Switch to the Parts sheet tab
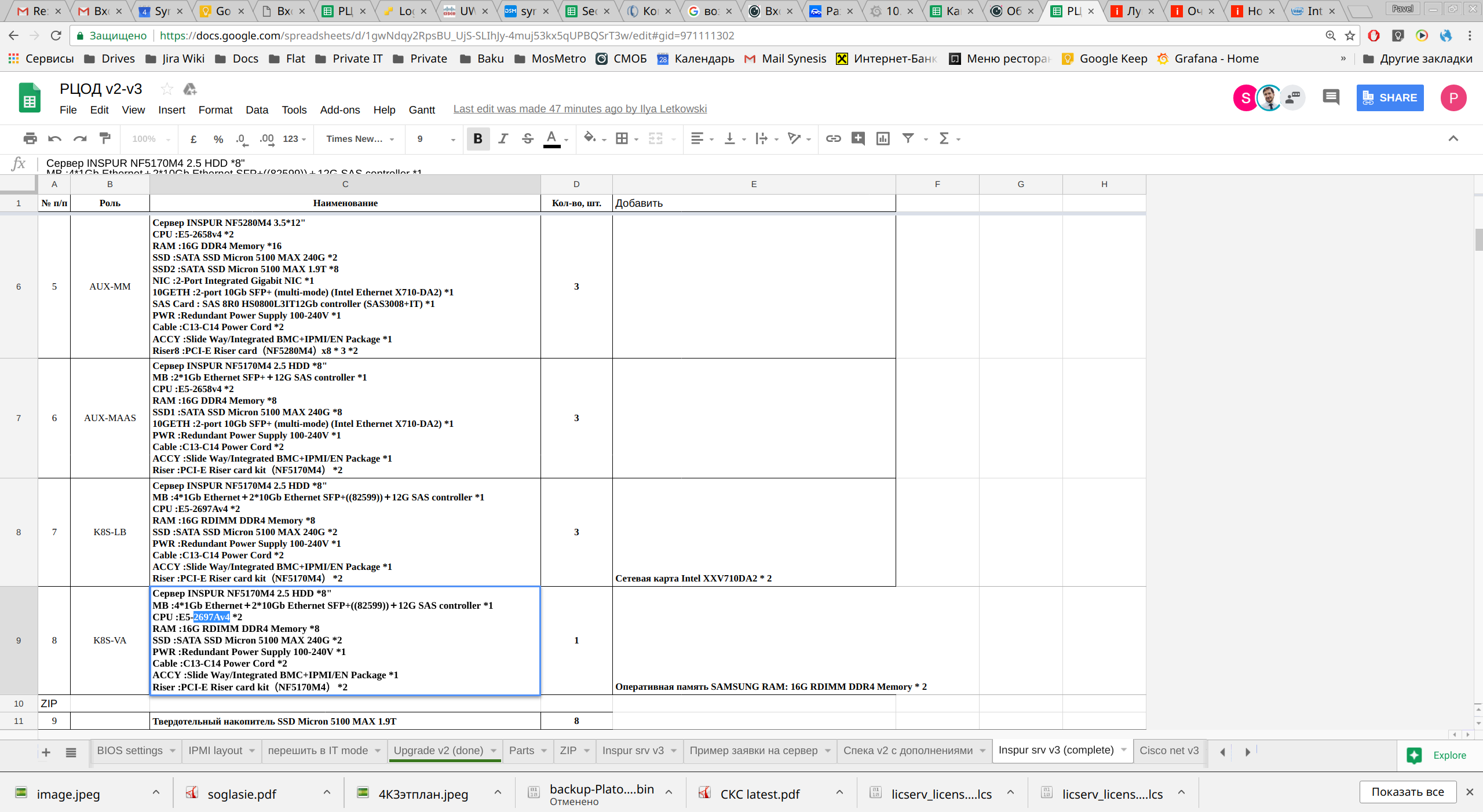The height and width of the screenshot is (812, 1483). [521, 751]
